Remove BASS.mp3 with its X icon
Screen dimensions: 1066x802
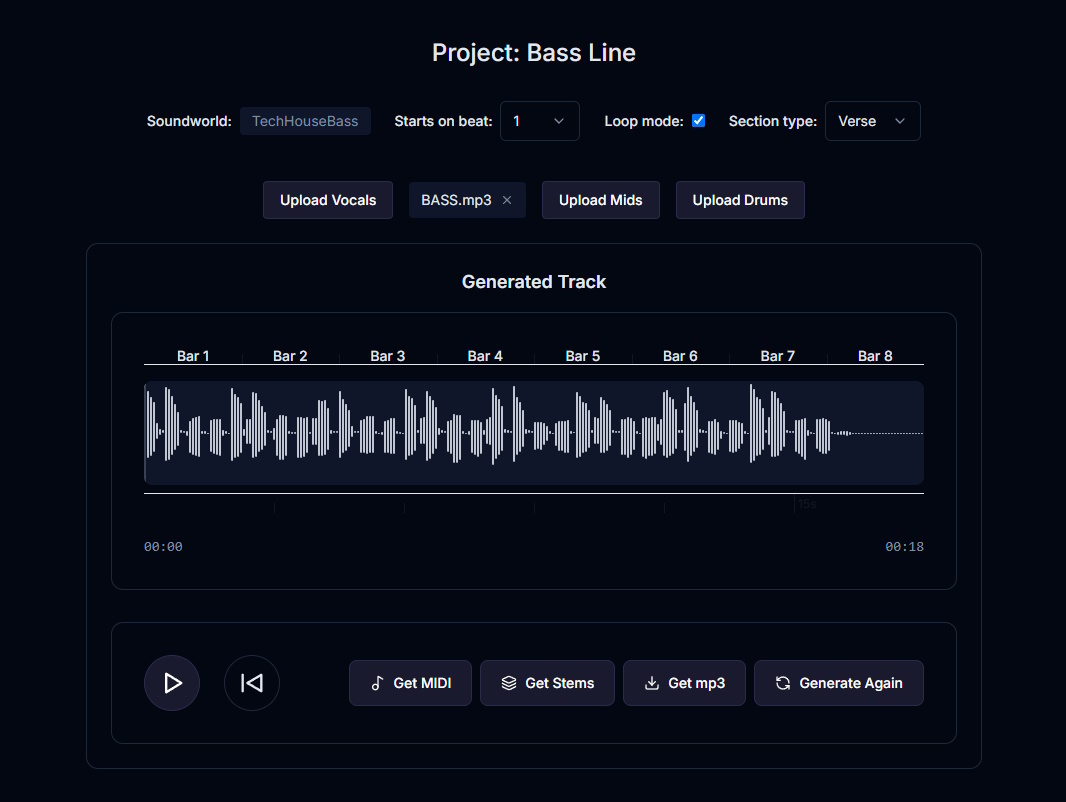508,199
